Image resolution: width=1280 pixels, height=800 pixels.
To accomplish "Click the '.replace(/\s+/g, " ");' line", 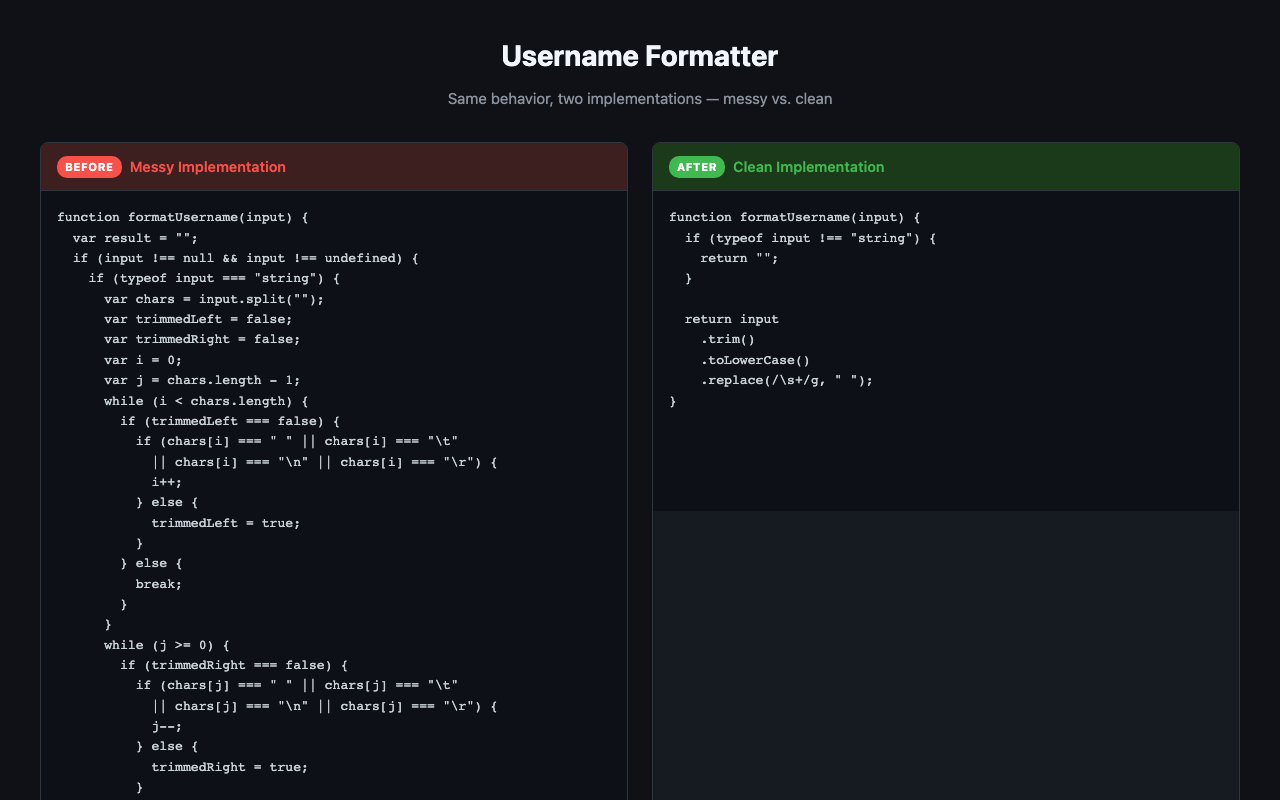I will pyautogui.click(x=787, y=380).
